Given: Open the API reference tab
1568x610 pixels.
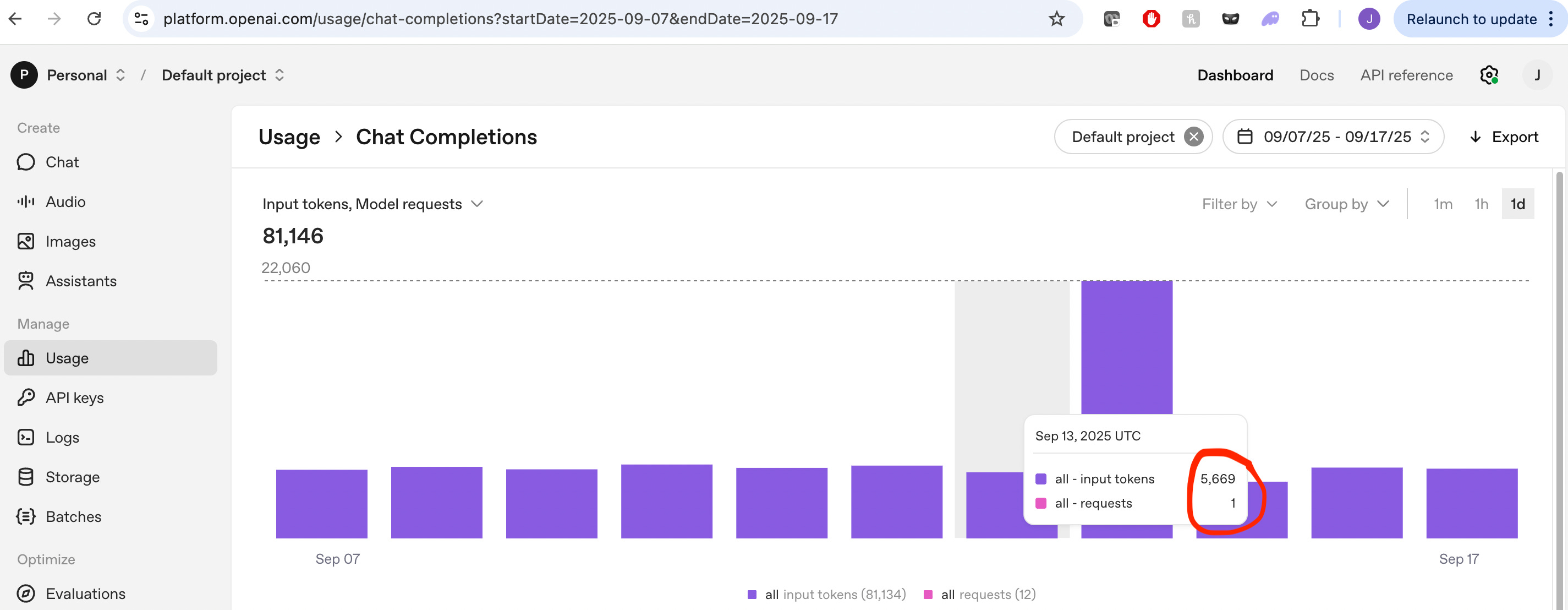Looking at the screenshot, I should pos(1406,75).
